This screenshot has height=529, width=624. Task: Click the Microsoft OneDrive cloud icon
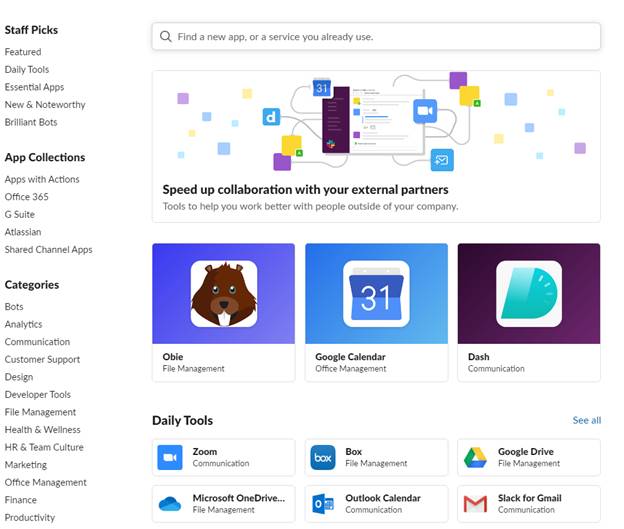(x=170, y=504)
